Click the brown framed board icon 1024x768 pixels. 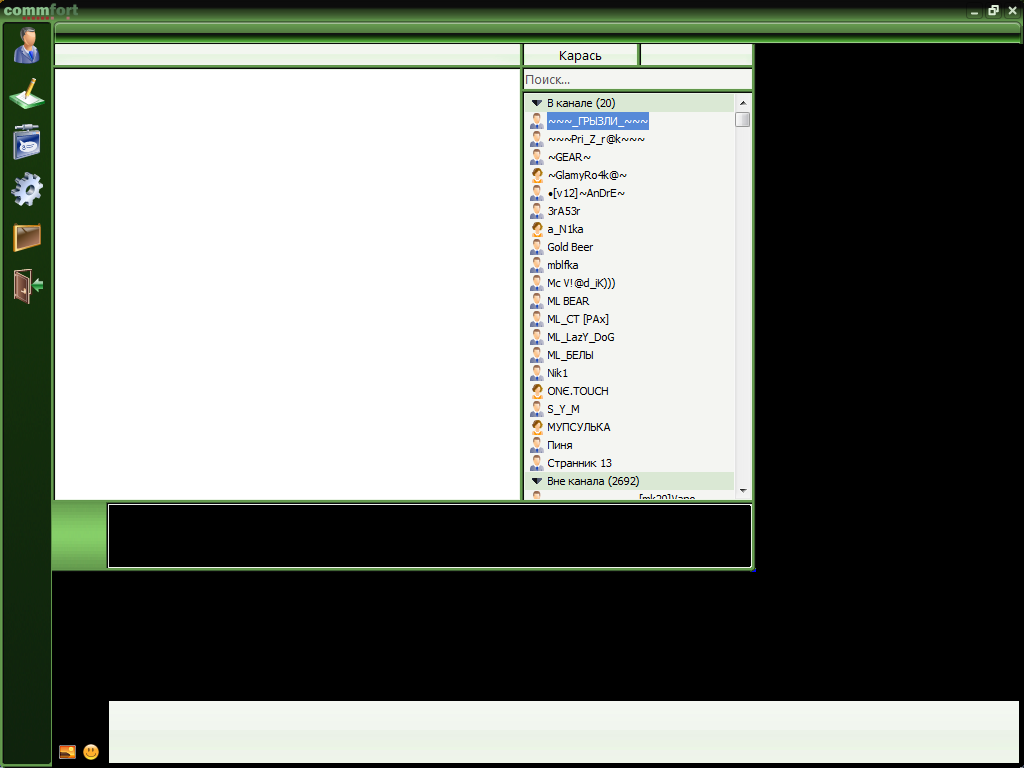click(x=27, y=237)
